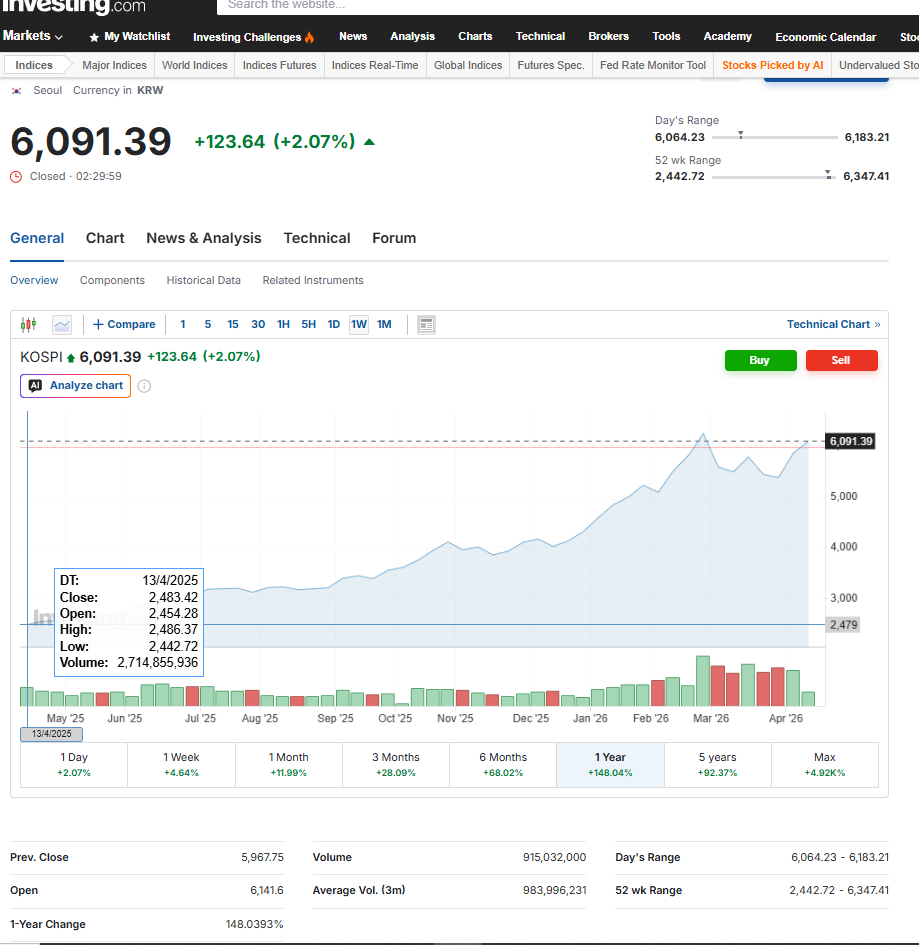
Task: Click the website search field
Action: [568, 6]
